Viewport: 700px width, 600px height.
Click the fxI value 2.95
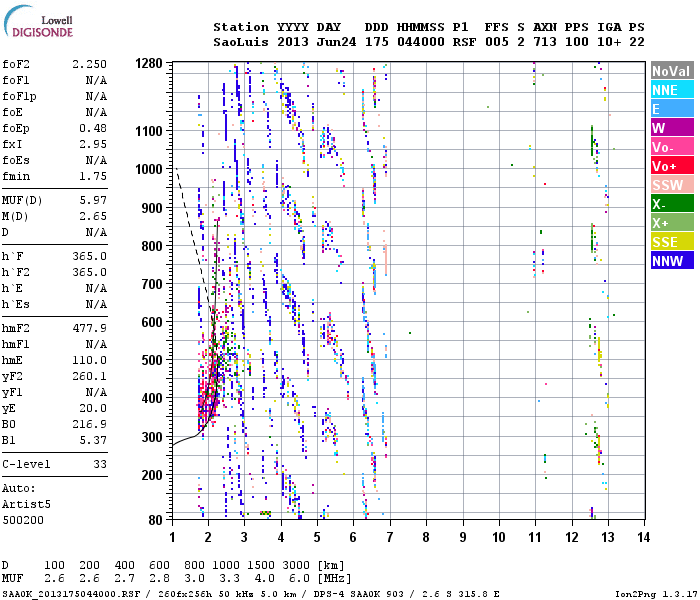(x=93, y=144)
